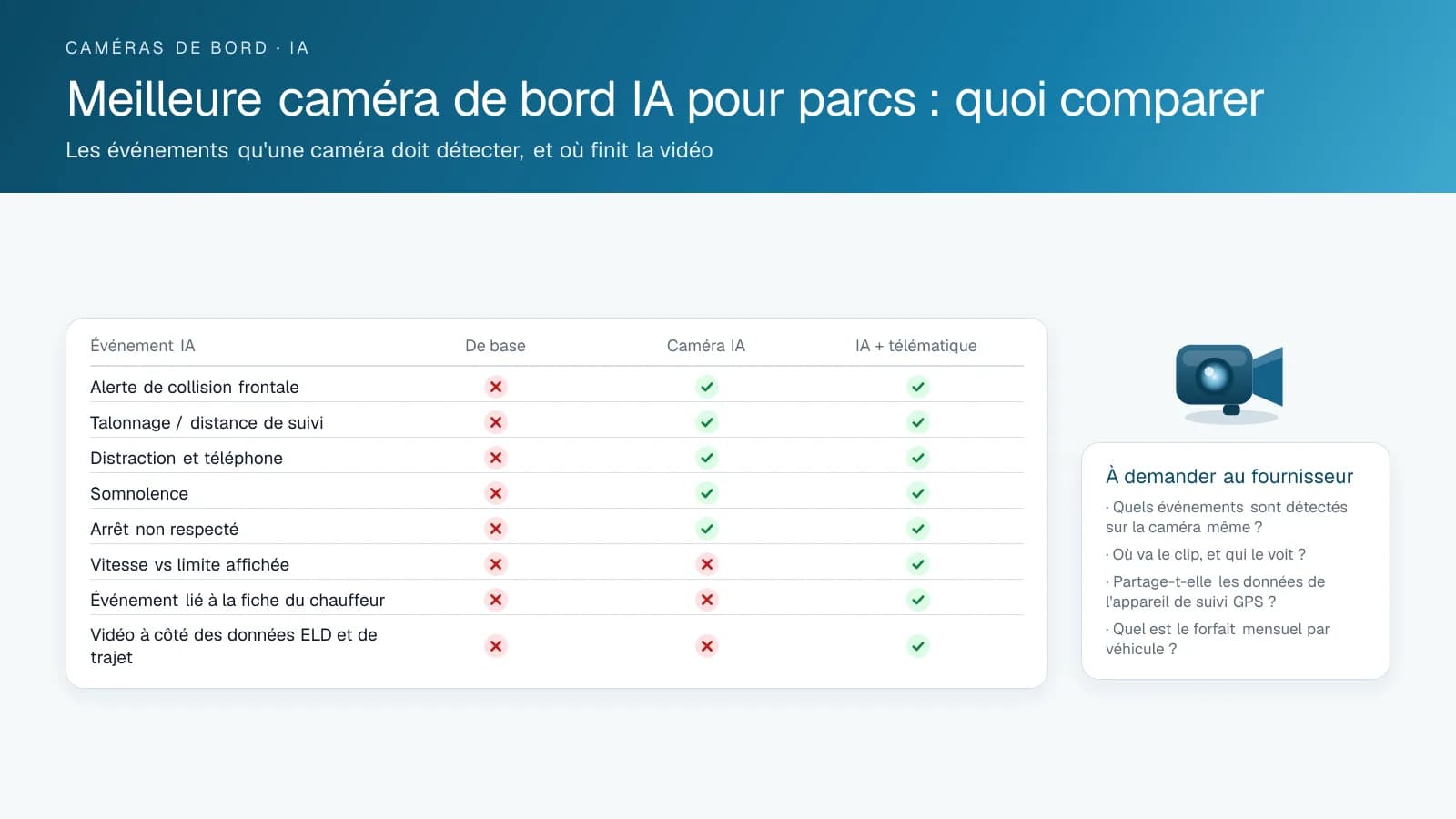Viewport: 1456px width, 819px height.
Task: Click 'Quel est le forfait mensuel' question
Action: [x=1218, y=639]
